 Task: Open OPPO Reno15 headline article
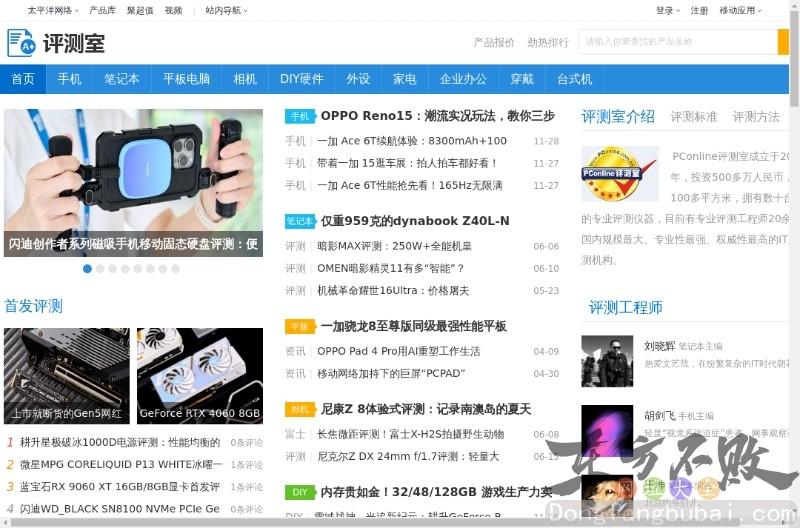438,116
